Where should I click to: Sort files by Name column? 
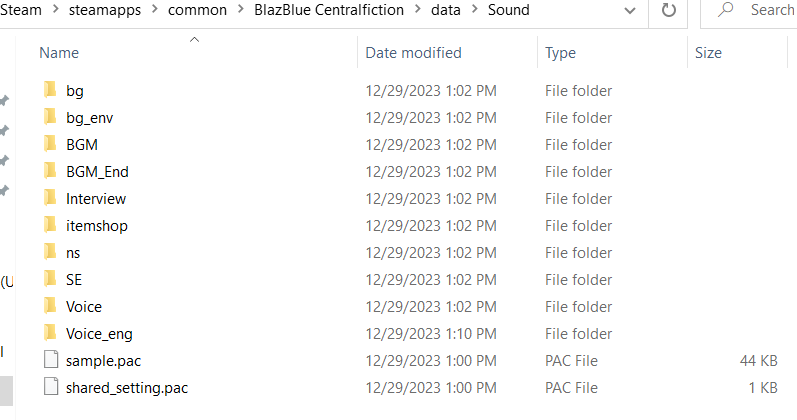tap(59, 53)
